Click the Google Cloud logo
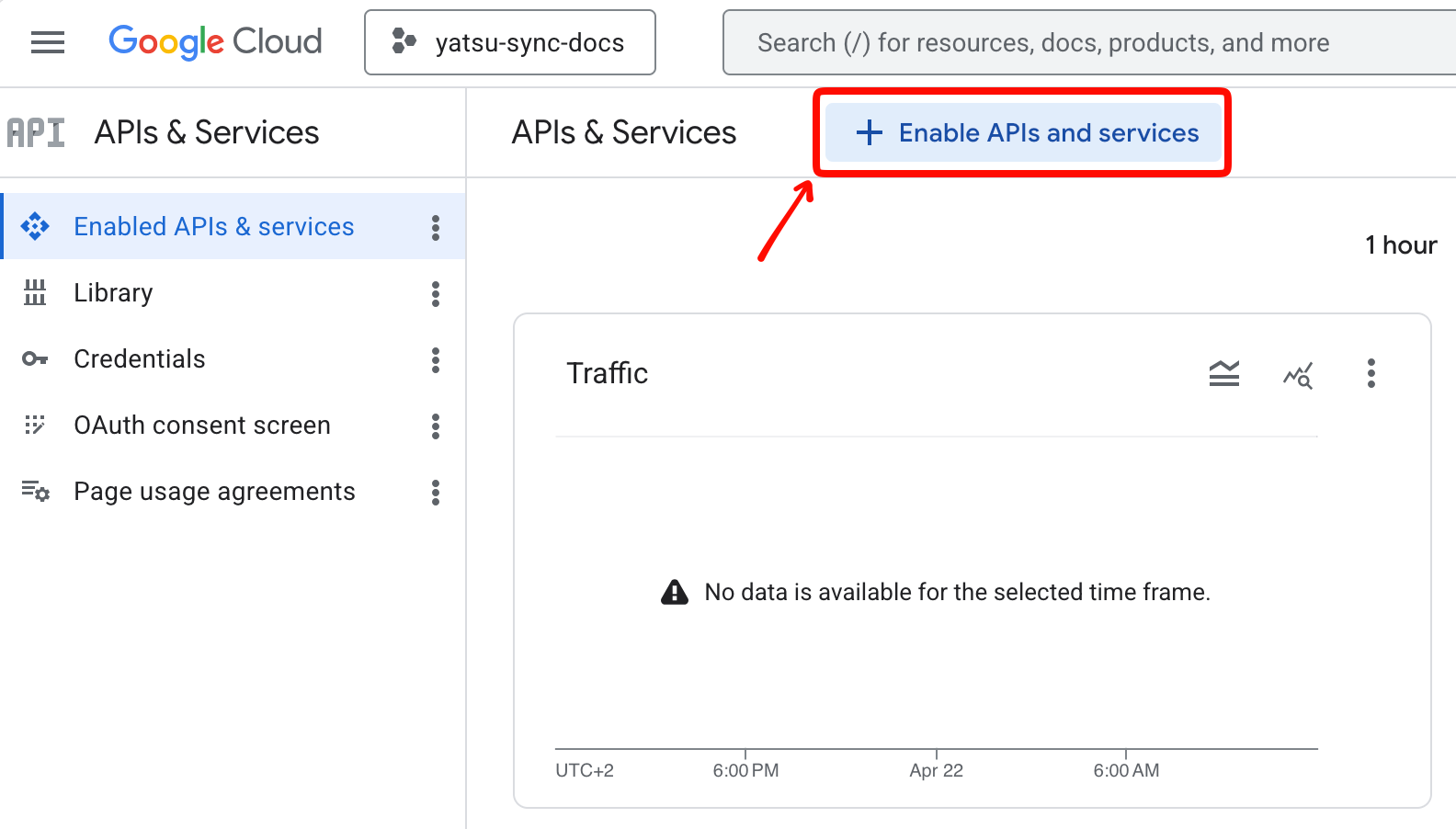Screen dimensions: 1456x829 pyautogui.click(x=215, y=42)
